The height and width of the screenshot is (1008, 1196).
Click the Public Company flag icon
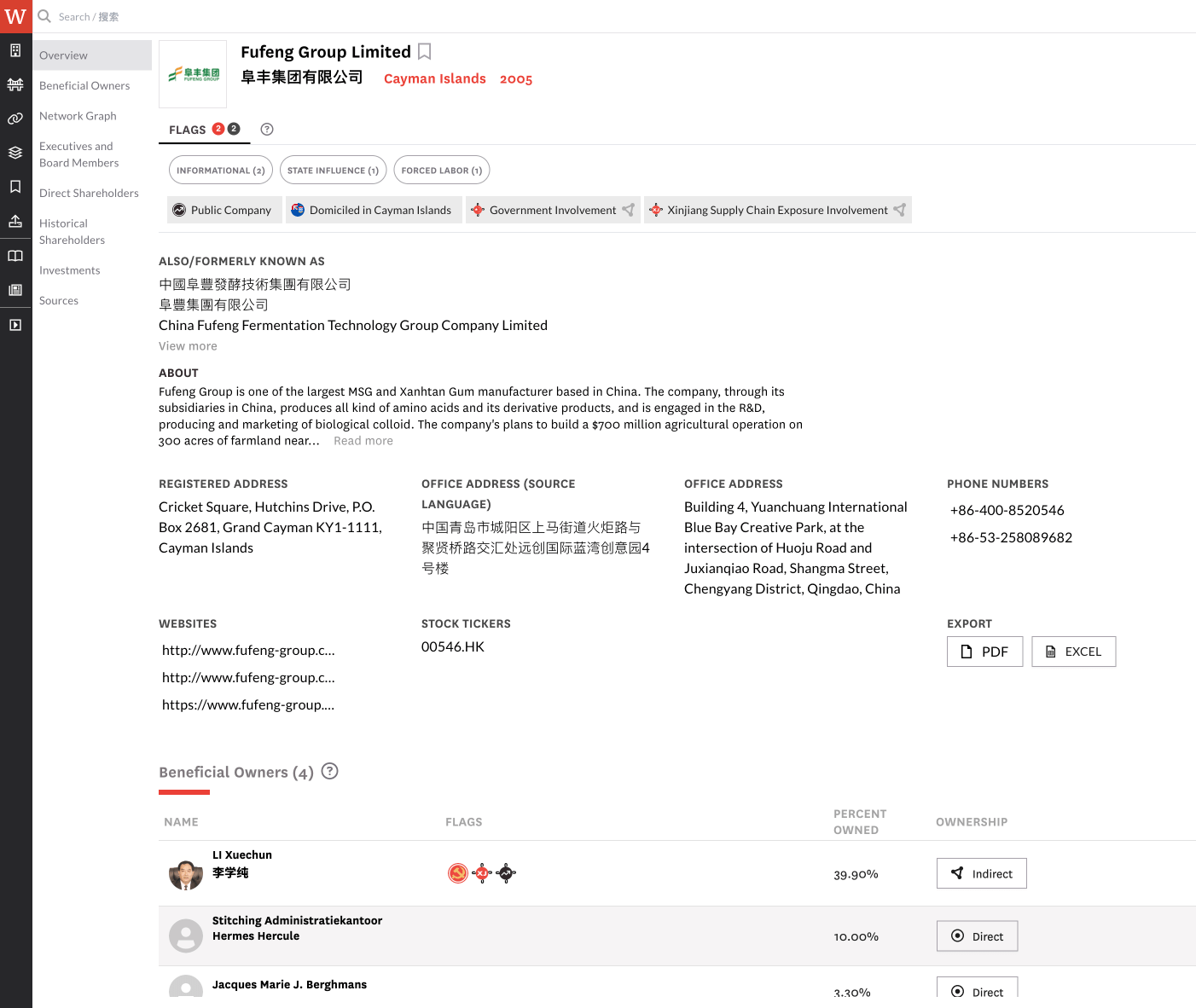click(179, 210)
